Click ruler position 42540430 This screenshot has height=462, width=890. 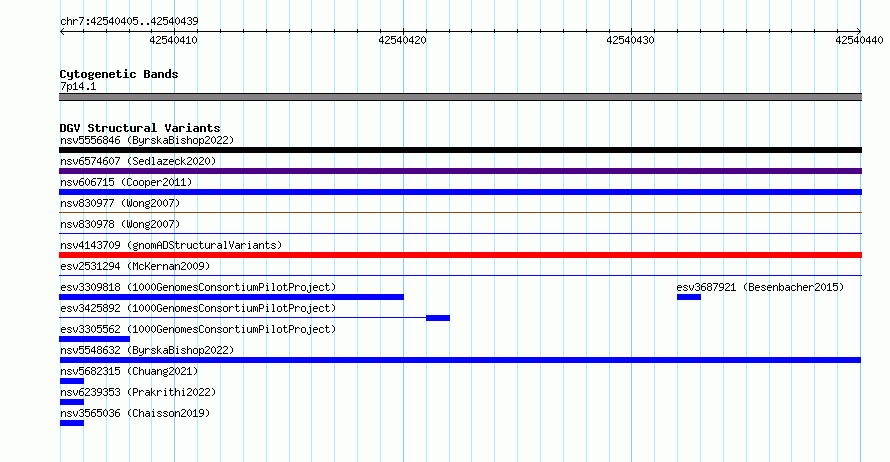pyautogui.click(x=631, y=40)
